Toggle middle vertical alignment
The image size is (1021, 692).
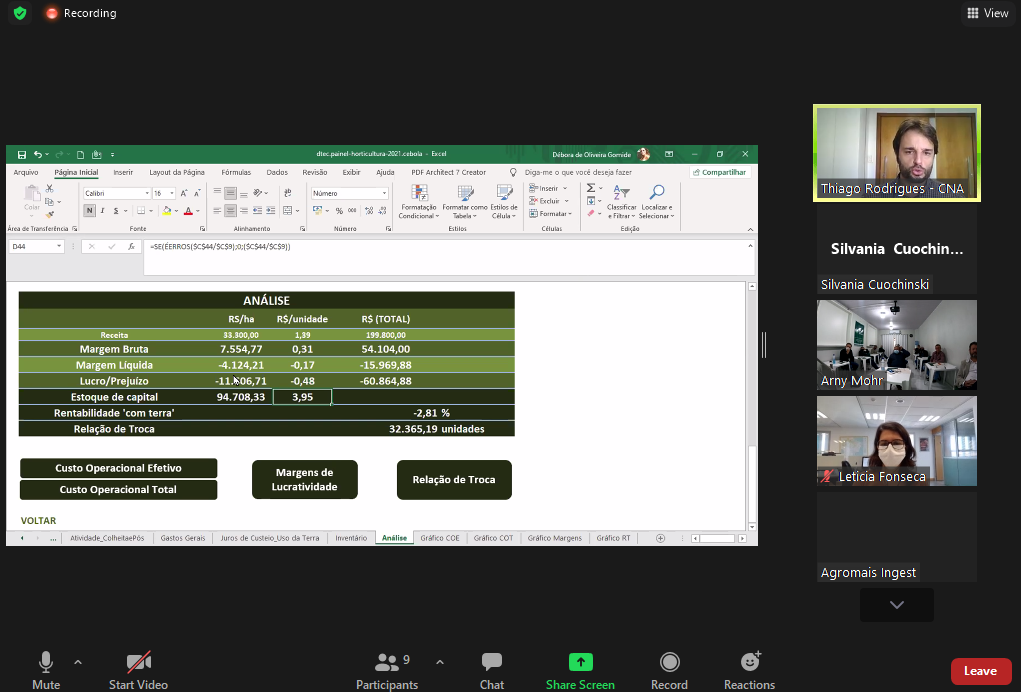coord(231,193)
